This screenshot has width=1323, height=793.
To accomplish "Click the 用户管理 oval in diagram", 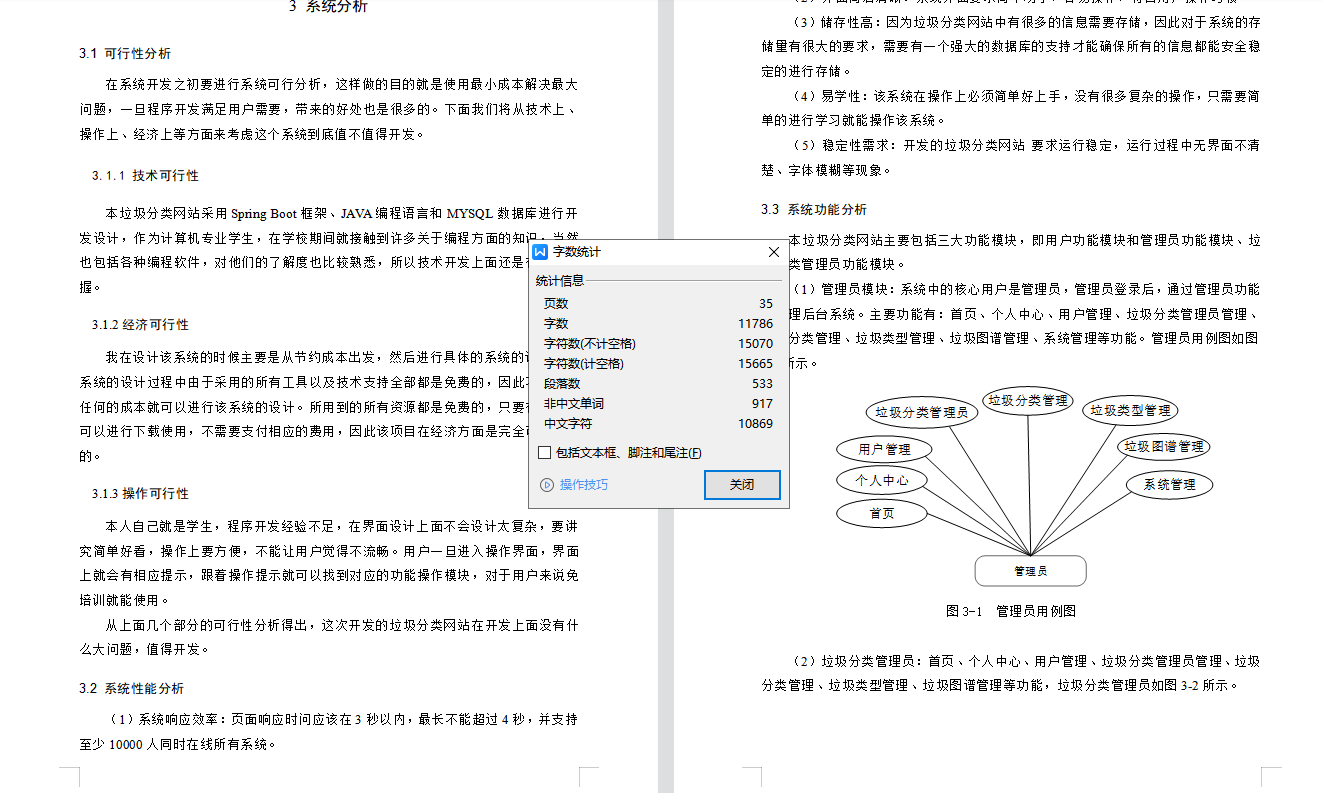I will (x=885, y=449).
